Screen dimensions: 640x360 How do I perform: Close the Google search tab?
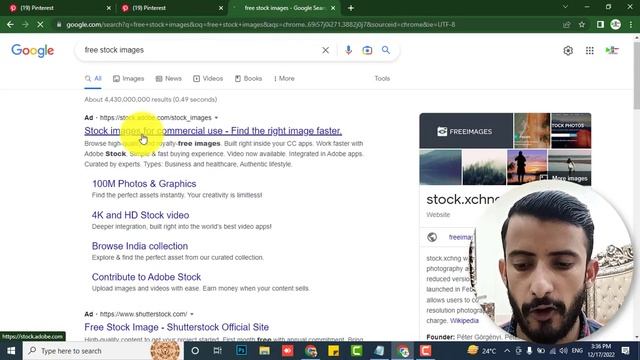click(x=333, y=8)
